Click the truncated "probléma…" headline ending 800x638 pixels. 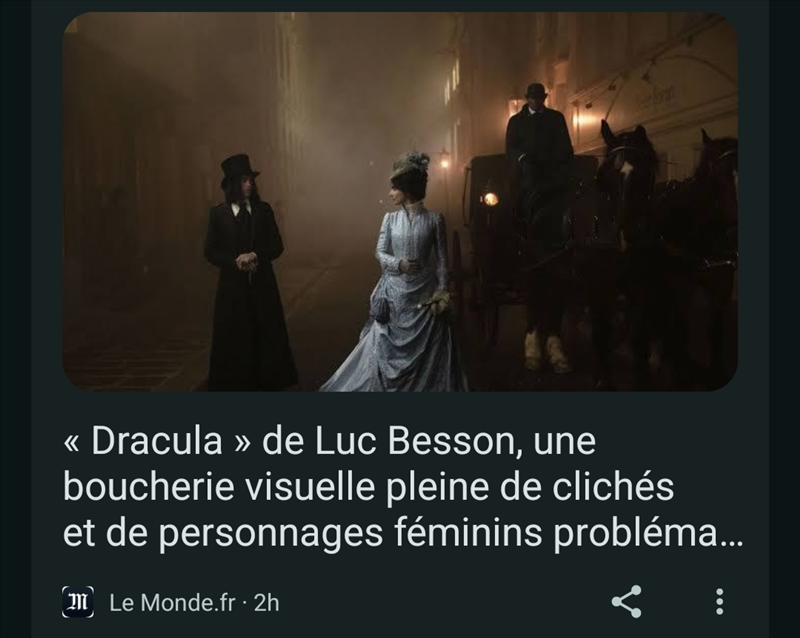(649, 533)
